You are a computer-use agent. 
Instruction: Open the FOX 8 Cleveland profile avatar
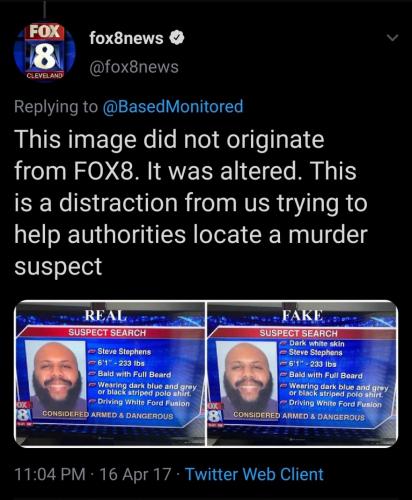[x=44, y=50]
